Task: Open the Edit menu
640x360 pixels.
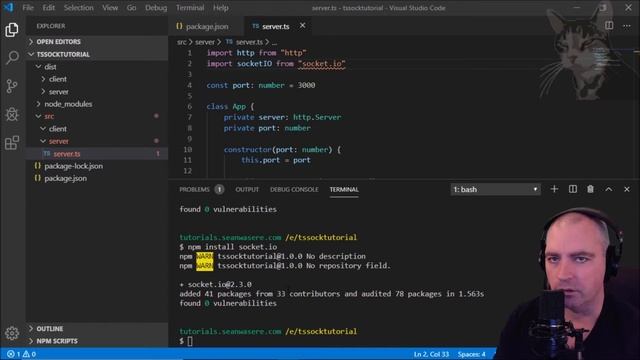Action: (49, 8)
